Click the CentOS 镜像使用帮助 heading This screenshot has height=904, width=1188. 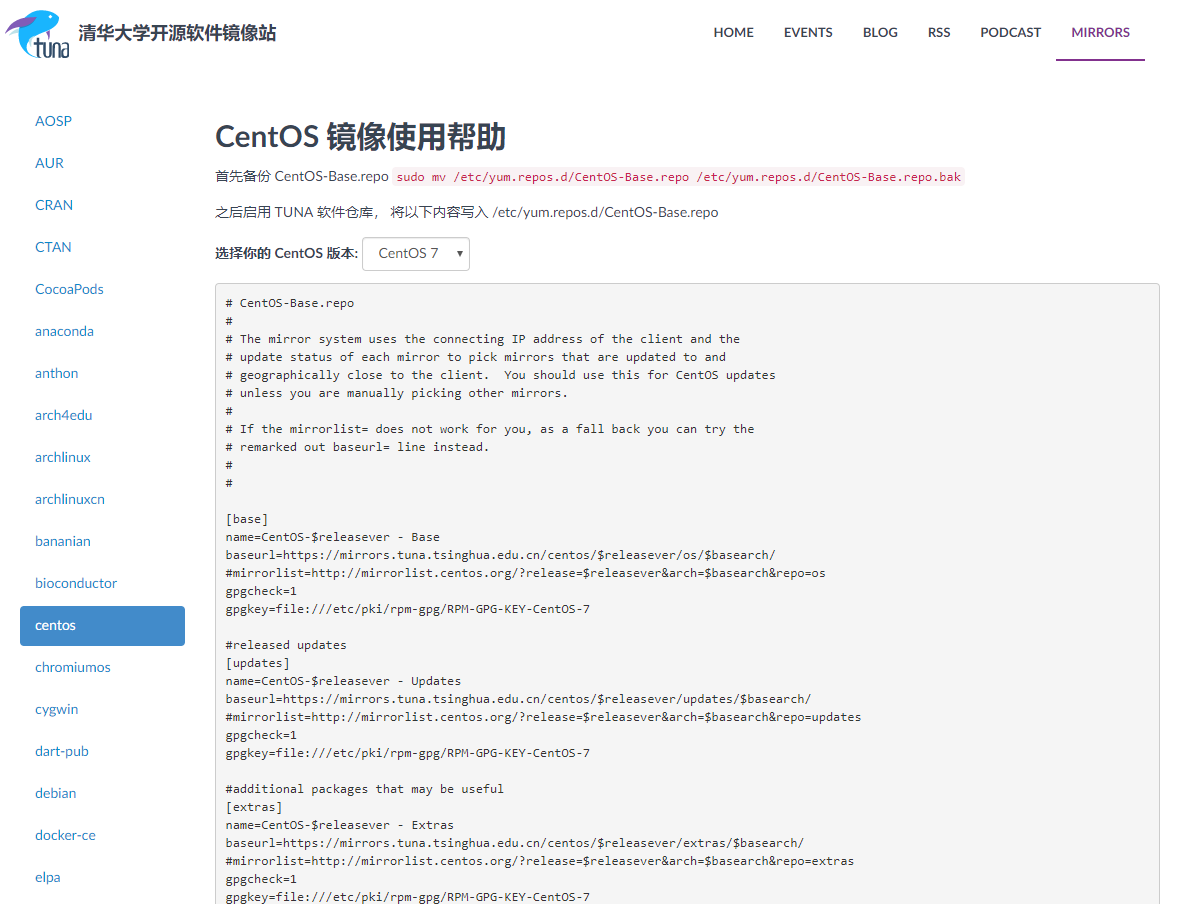(361, 137)
